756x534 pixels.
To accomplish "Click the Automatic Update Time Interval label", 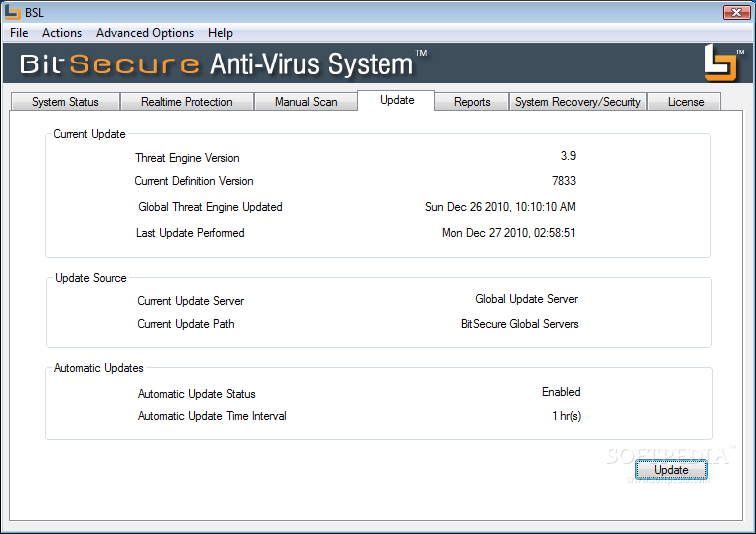I will point(212,416).
